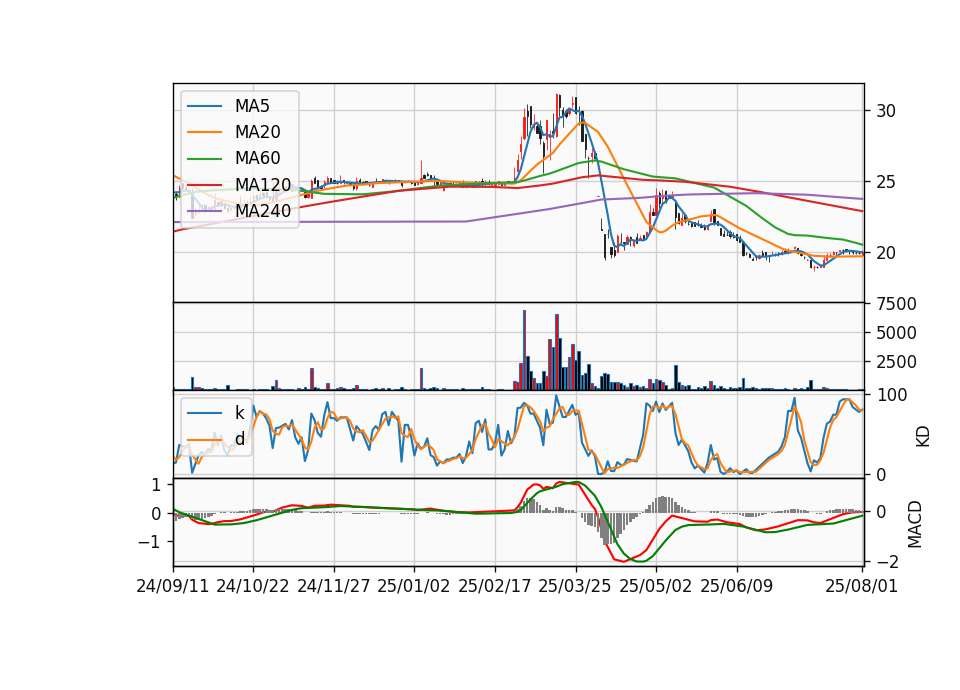Click the MACD left axis value 1

pyautogui.click(x=156, y=486)
